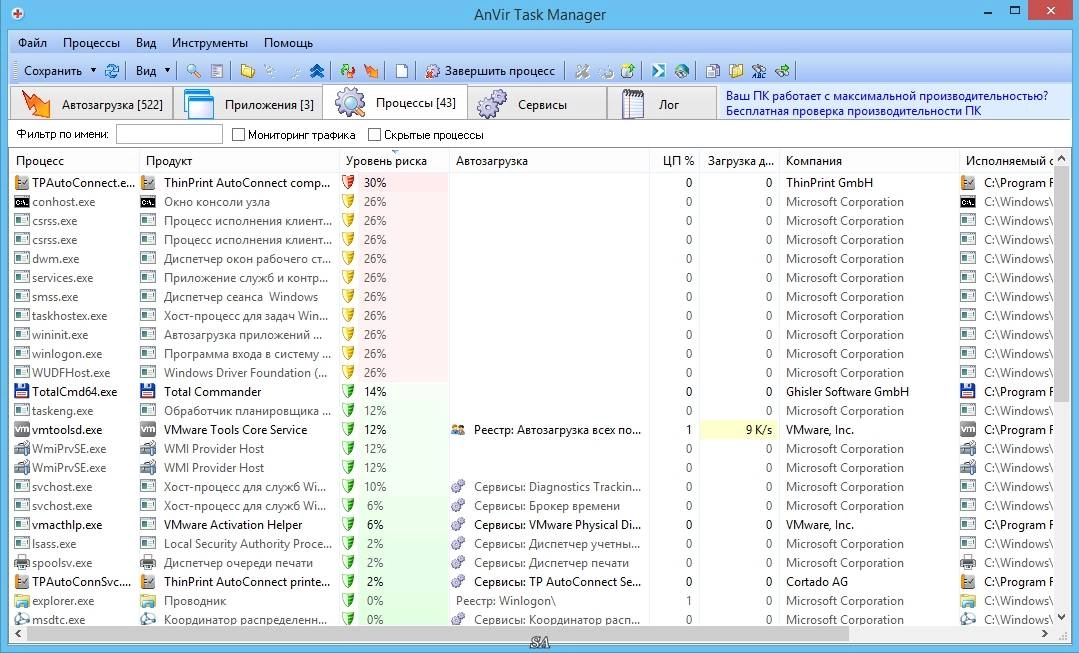Click the ABC spell-check style toolbar icon
The height and width of the screenshot is (653, 1079).
[x=759, y=70]
